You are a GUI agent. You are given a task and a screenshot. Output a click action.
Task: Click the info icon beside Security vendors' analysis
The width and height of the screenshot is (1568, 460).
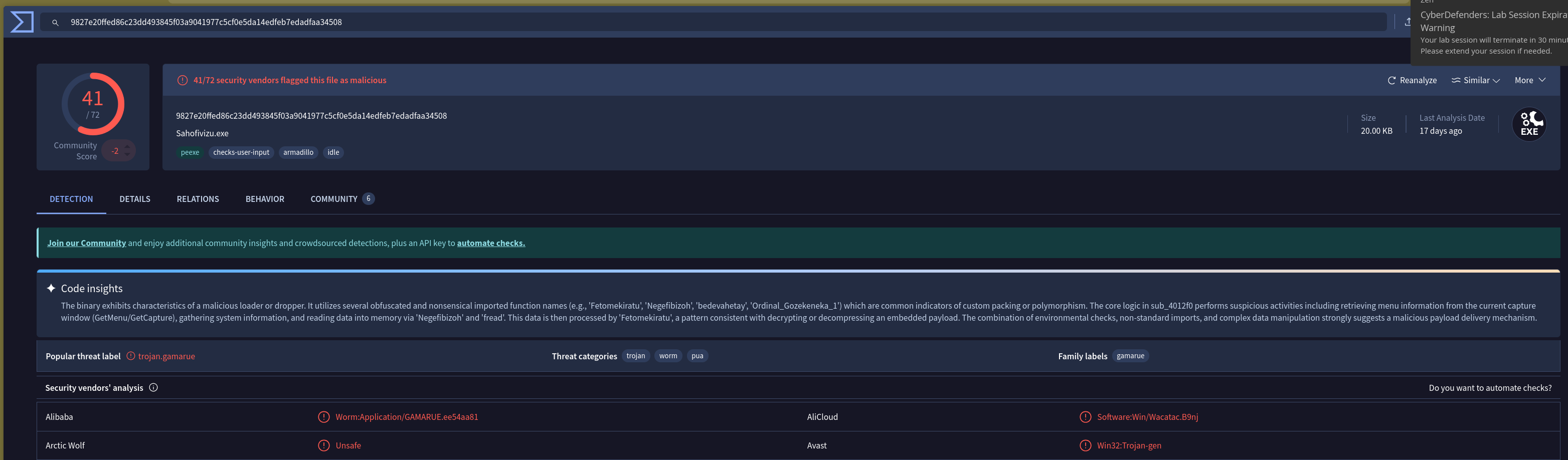point(153,388)
